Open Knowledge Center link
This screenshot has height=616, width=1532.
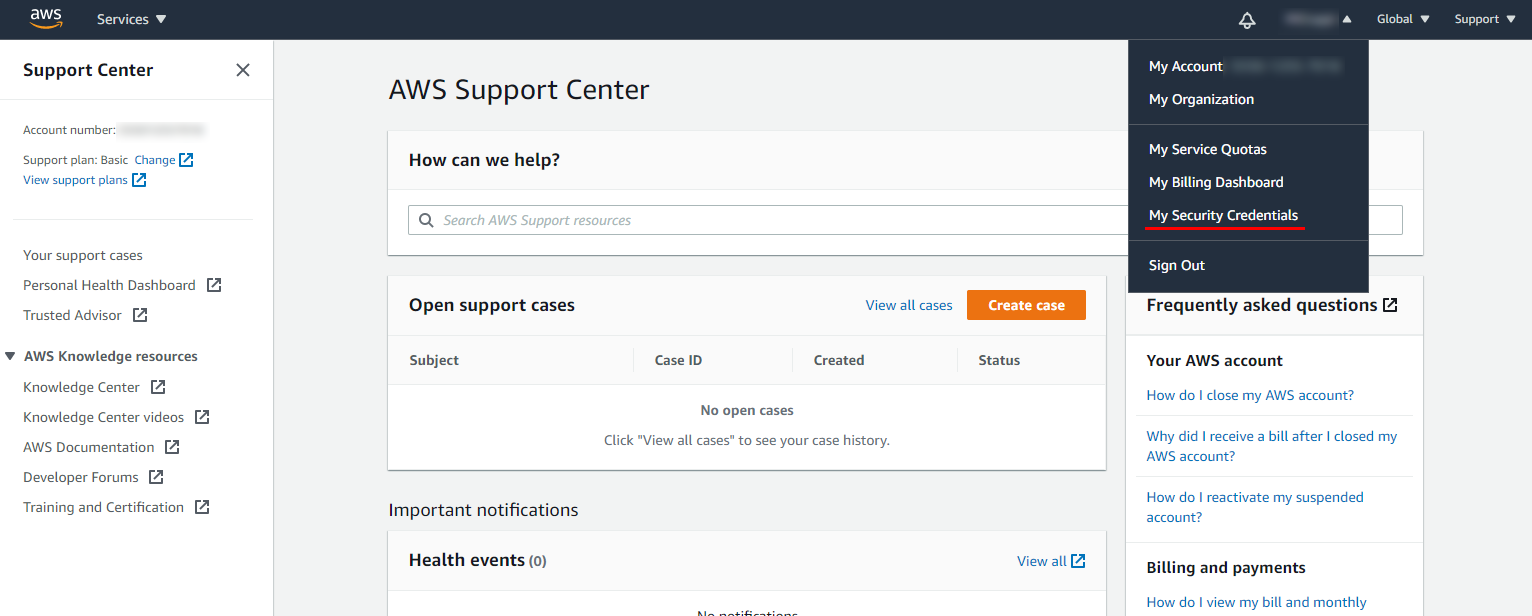pos(81,387)
